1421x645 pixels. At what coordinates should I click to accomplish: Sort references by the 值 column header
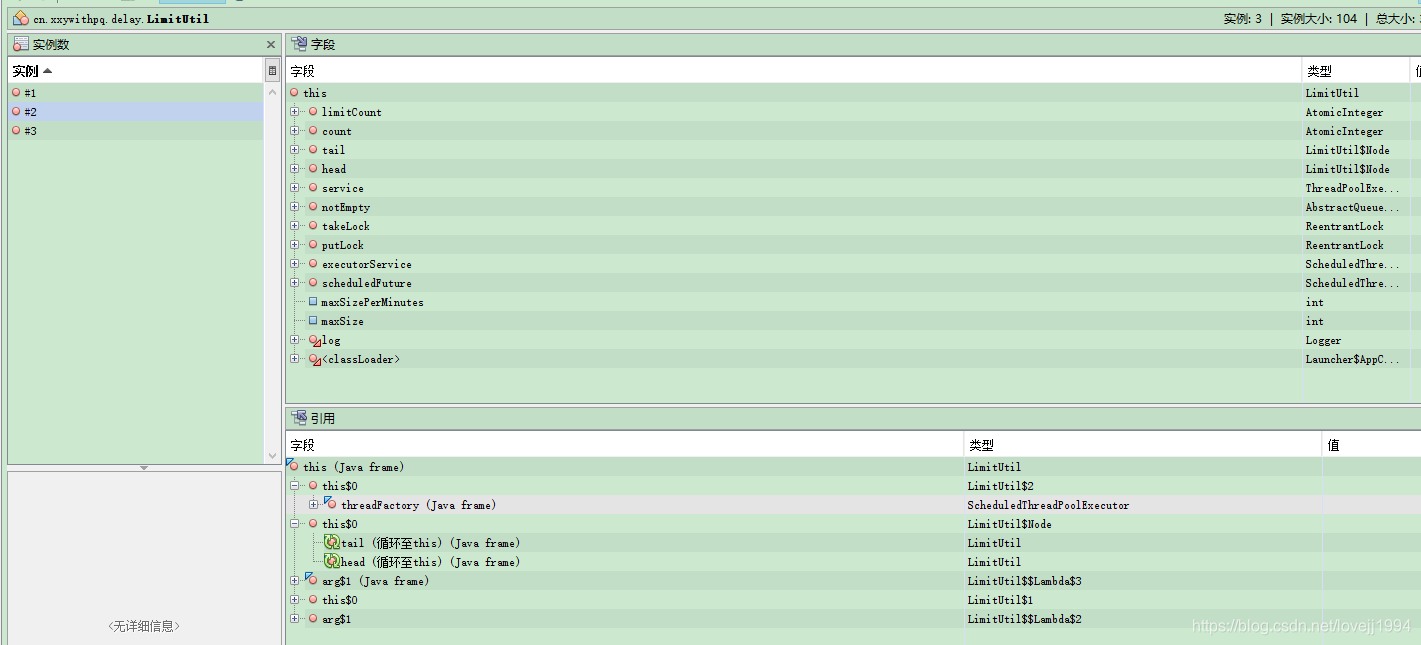tap(1372, 445)
